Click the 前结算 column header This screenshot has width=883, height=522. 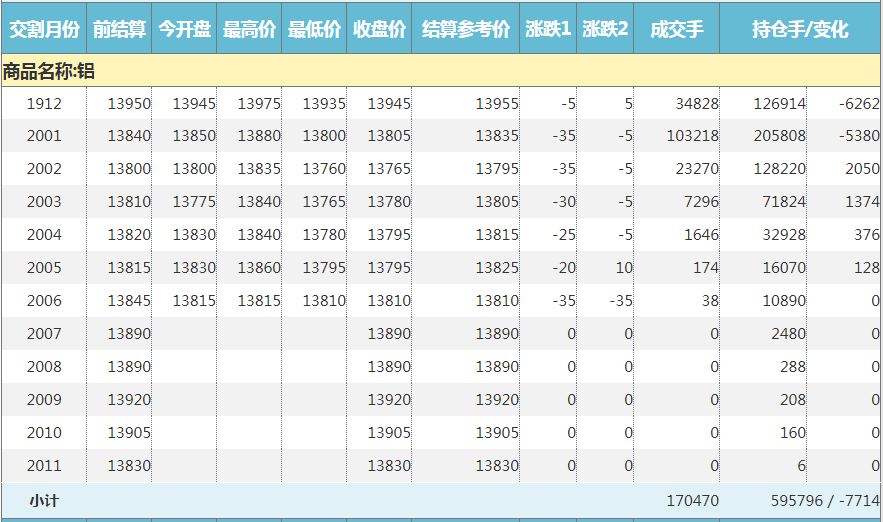119,29
